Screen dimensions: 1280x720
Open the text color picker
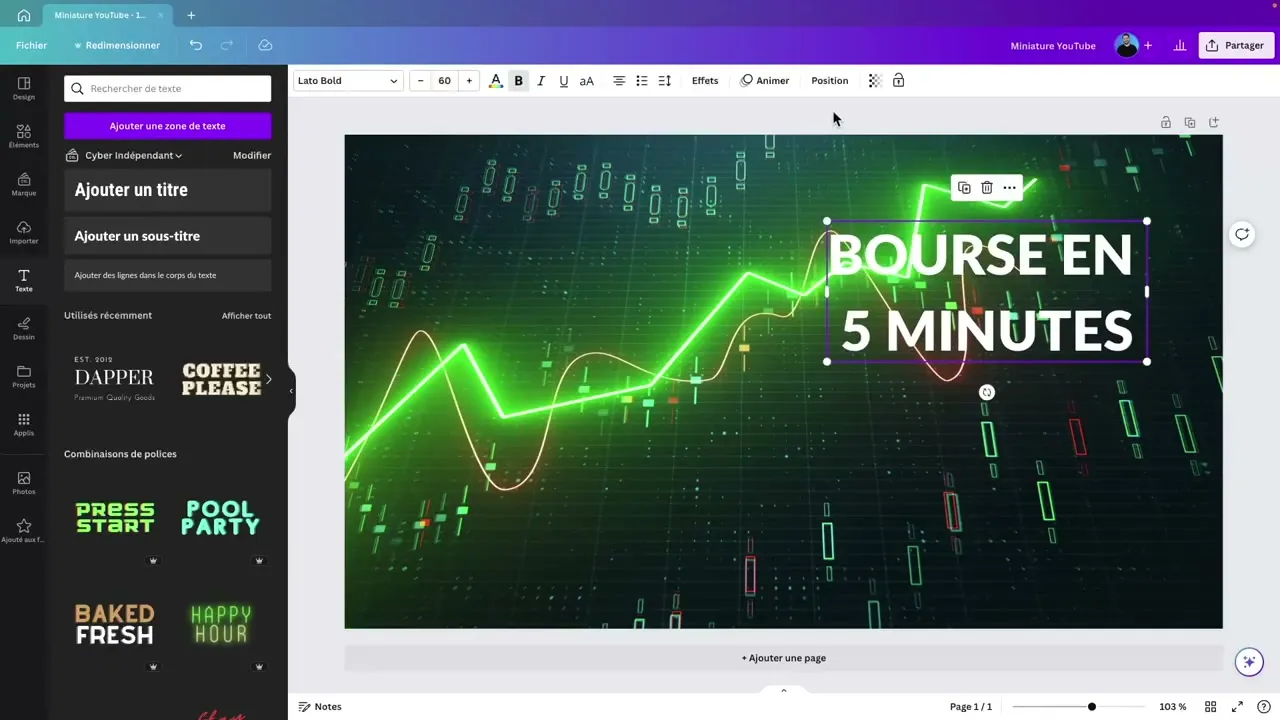[x=495, y=80]
